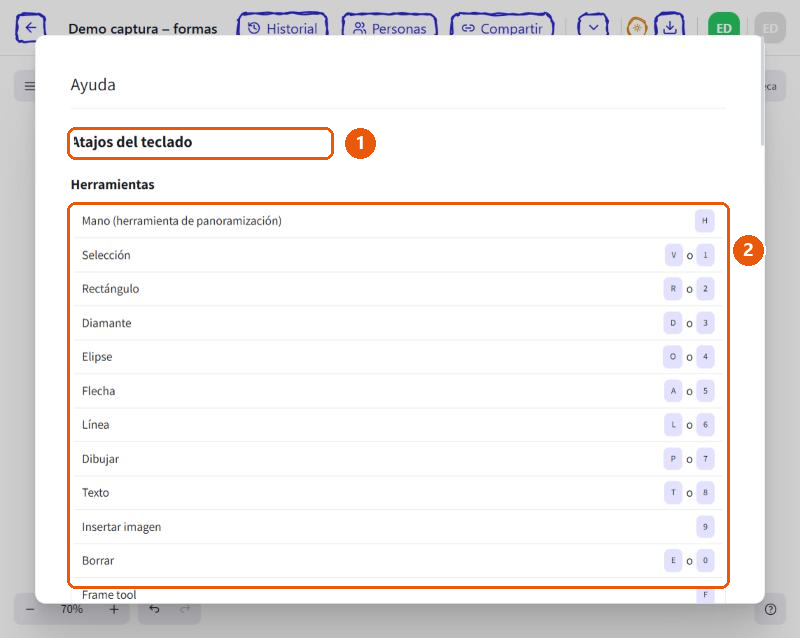Viewport: 800px width, 638px height.
Task: Open the green ED user avatar
Action: (x=723, y=28)
